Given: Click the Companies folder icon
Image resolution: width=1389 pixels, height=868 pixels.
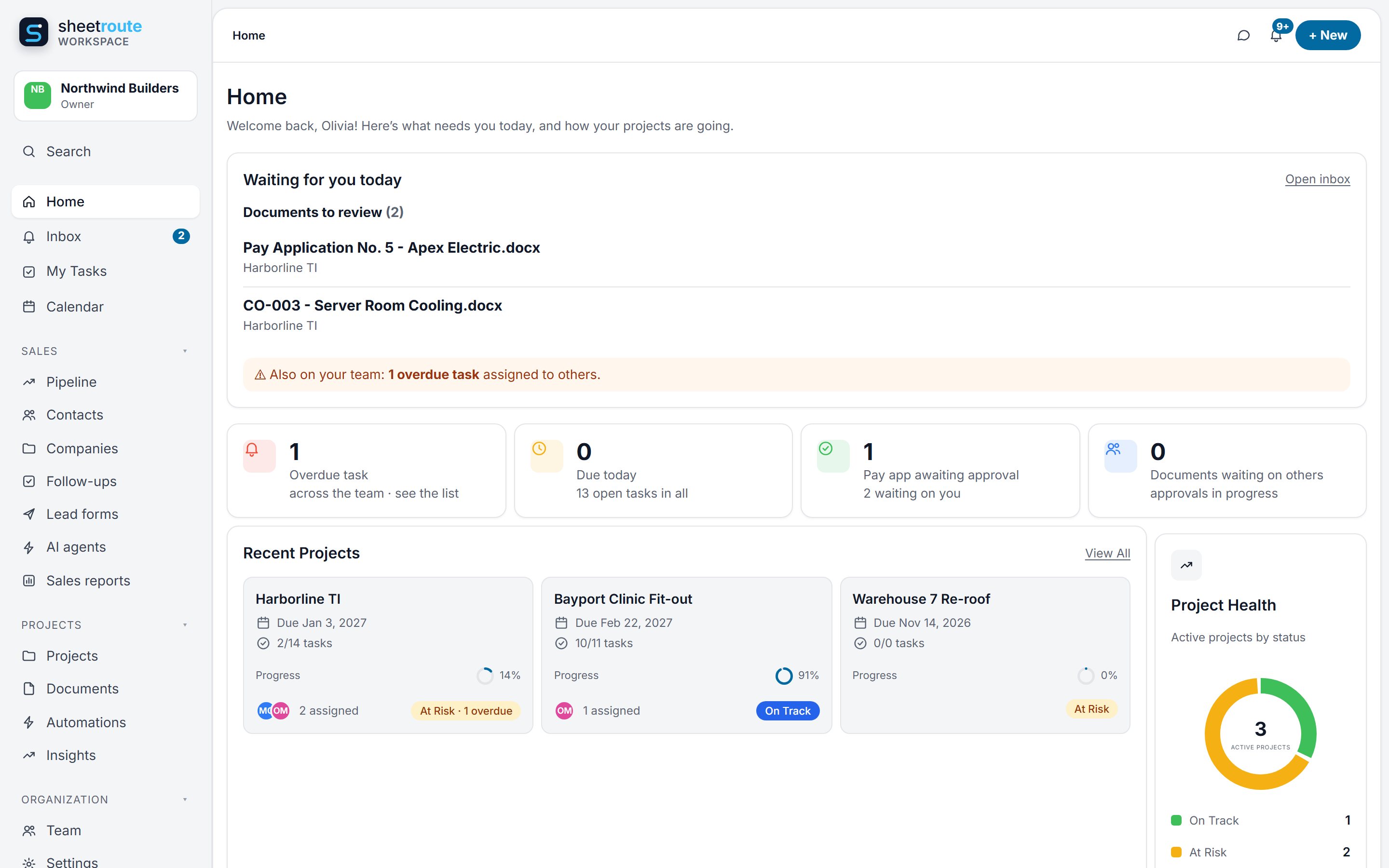Looking at the screenshot, I should pos(29,448).
